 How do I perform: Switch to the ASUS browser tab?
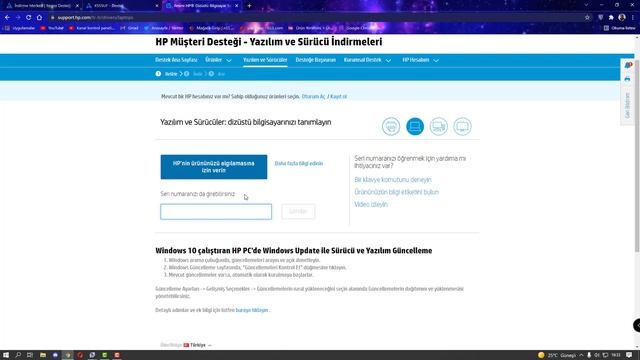click(122, 6)
